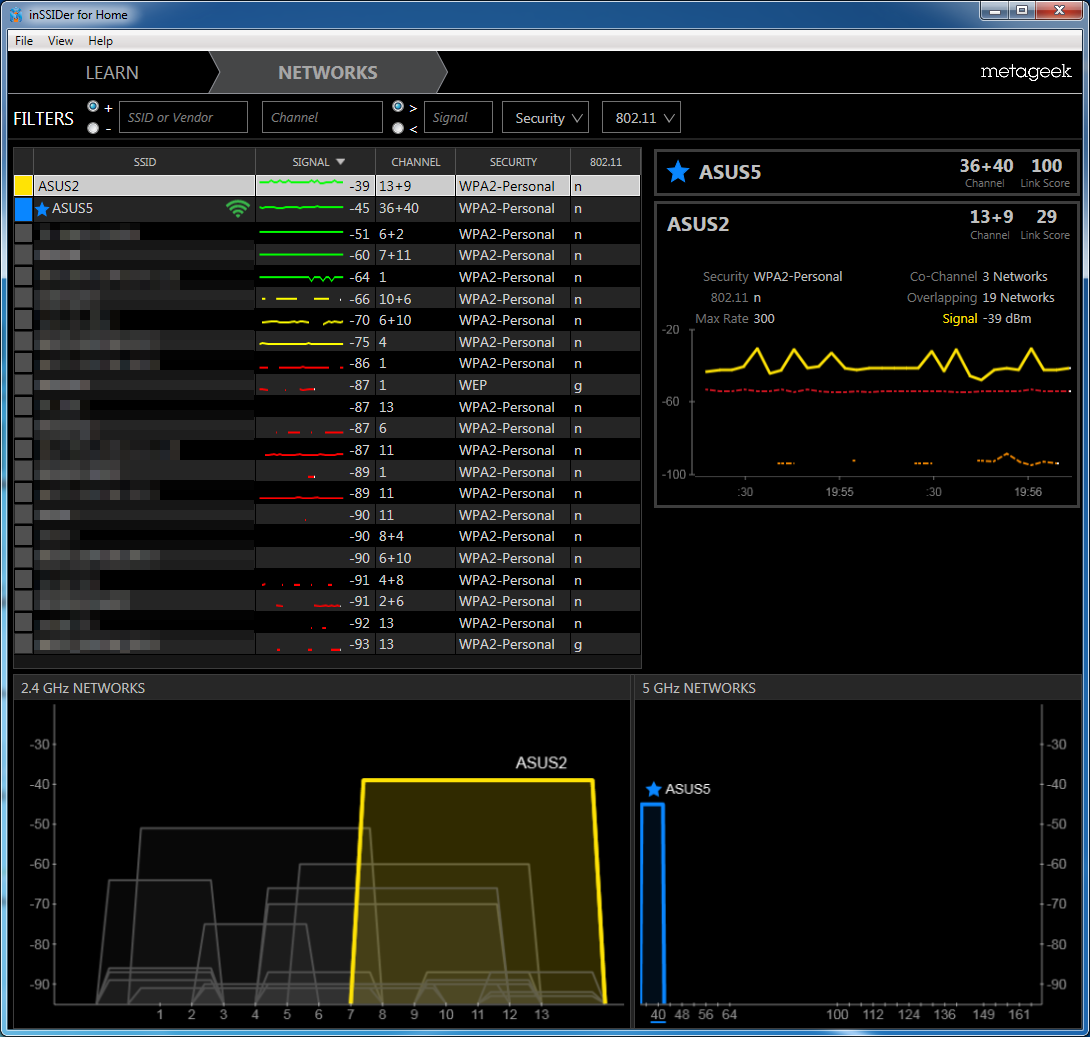Click the Channel filter field
Screen dimensions: 1090x1037
coord(323,117)
